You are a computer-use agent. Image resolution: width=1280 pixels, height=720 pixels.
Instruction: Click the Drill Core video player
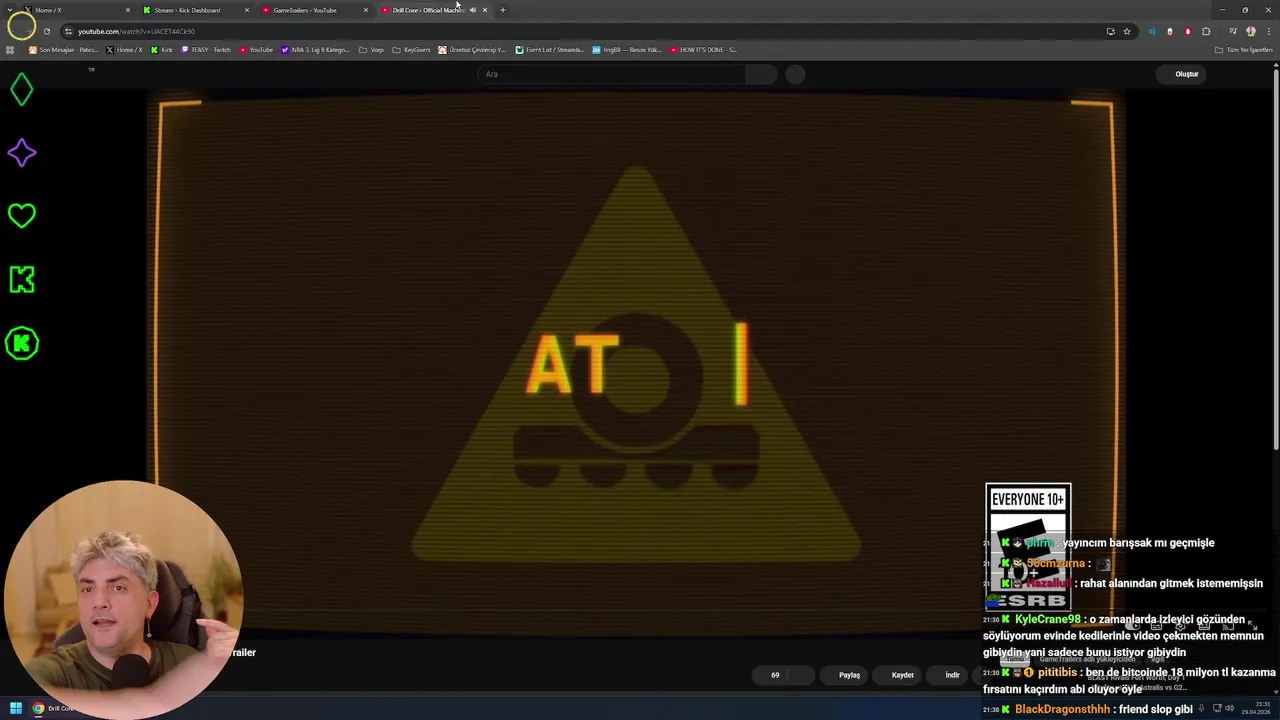point(636,365)
